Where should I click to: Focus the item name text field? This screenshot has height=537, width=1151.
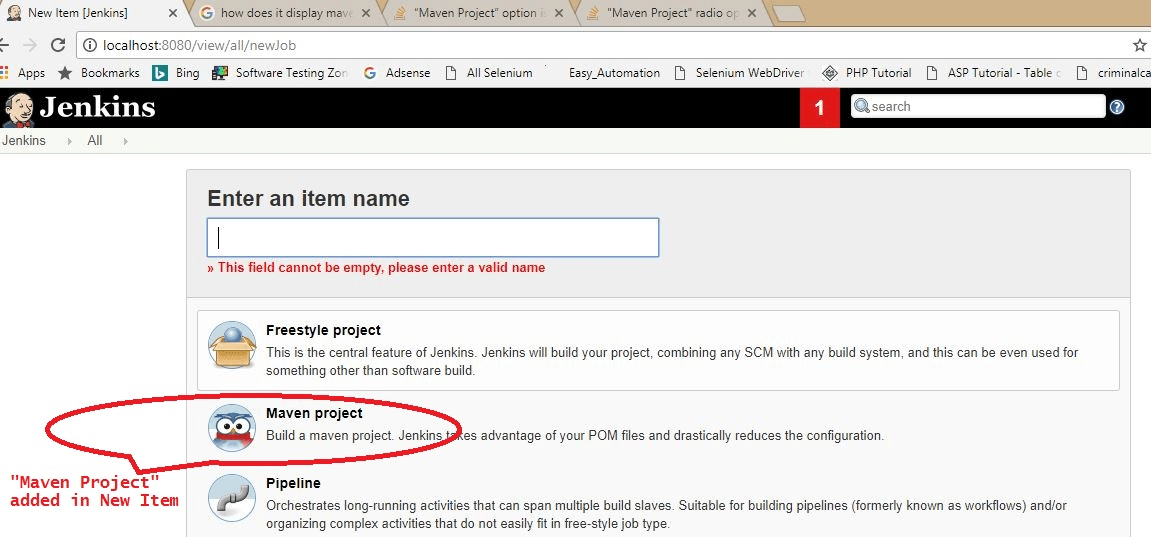point(433,237)
